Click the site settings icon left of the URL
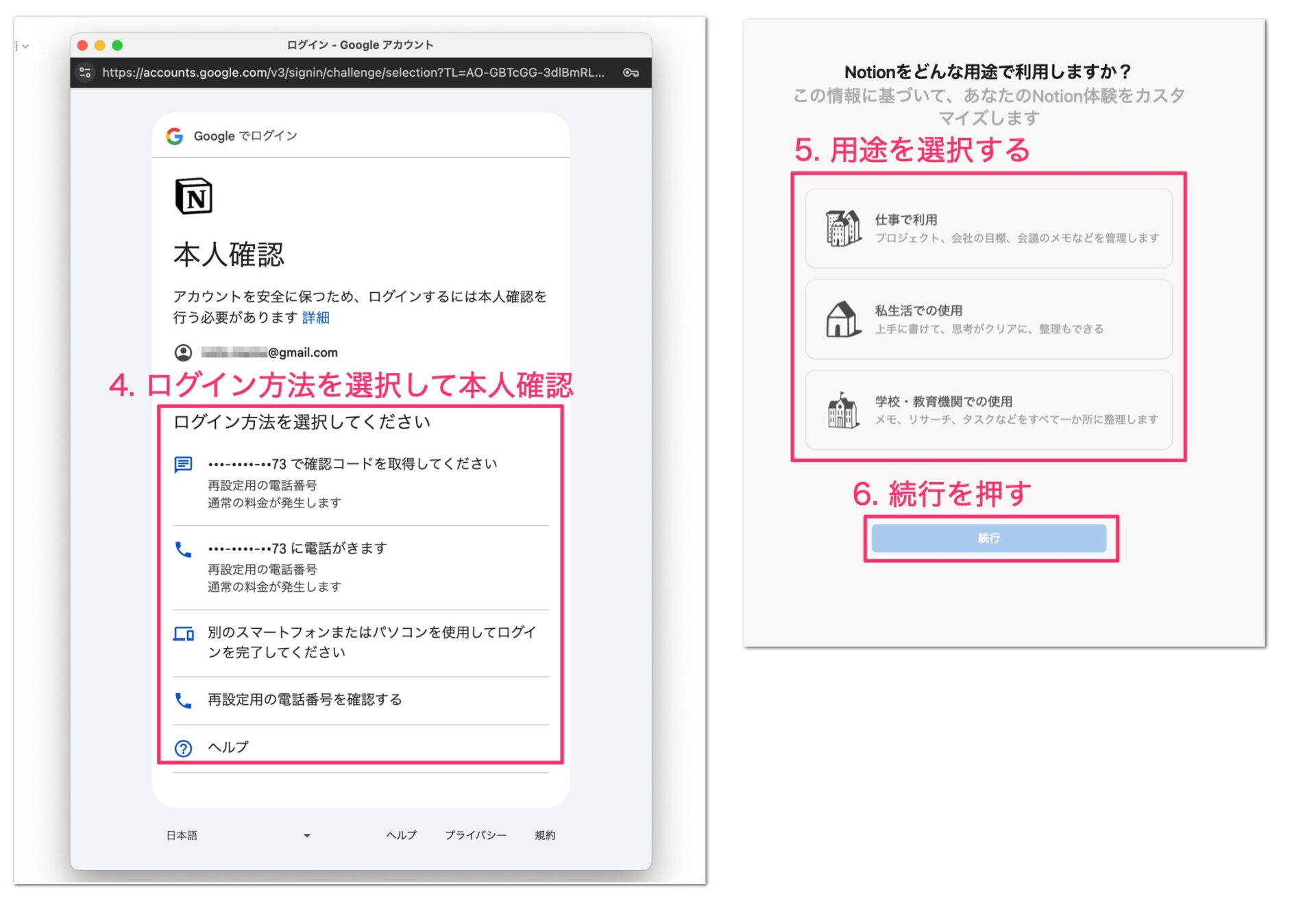This screenshot has width=1316, height=899. click(85, 73)
